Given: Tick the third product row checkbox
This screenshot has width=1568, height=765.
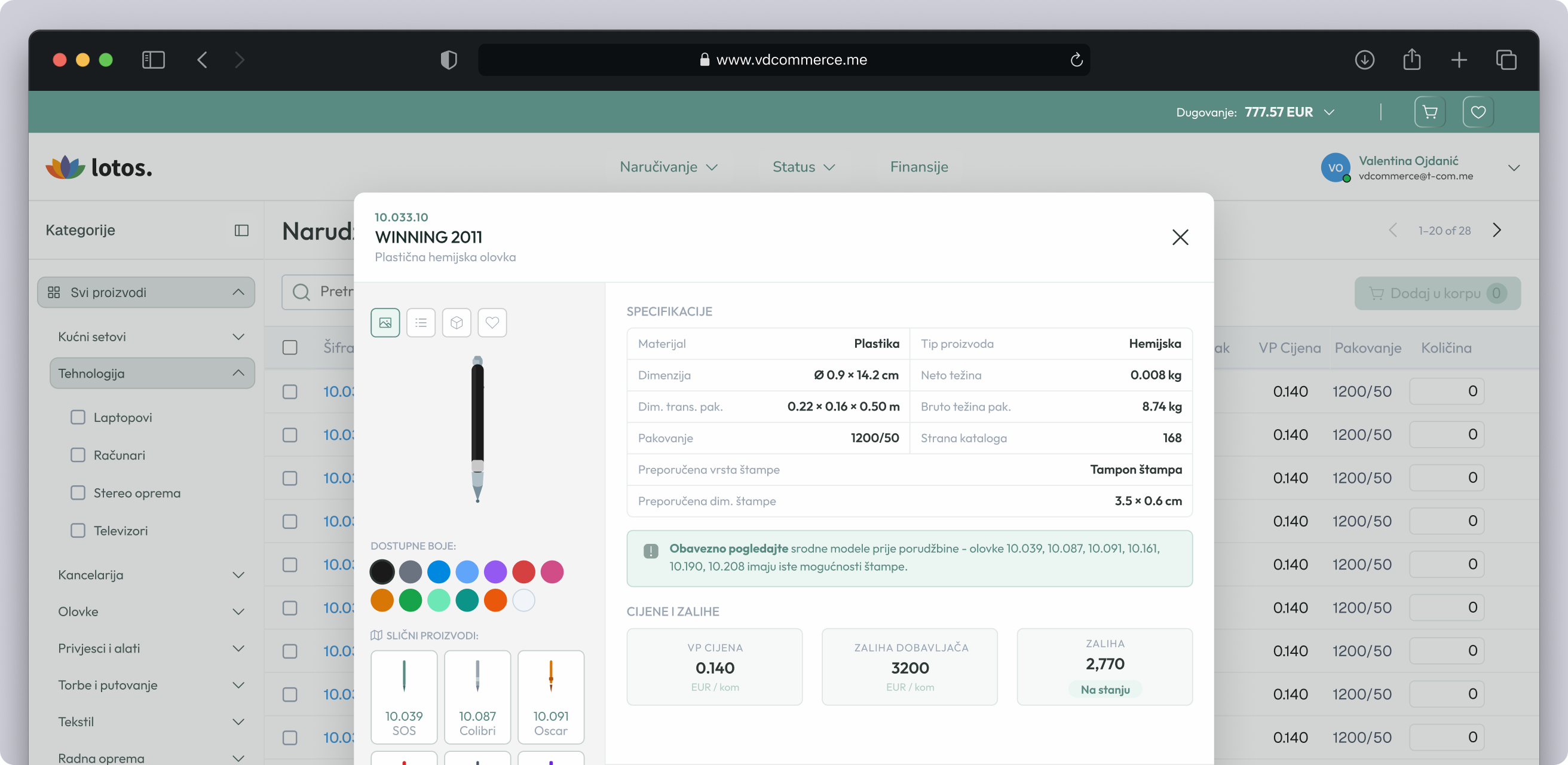Looking at the screenshot, I should (x=290, y=478).
